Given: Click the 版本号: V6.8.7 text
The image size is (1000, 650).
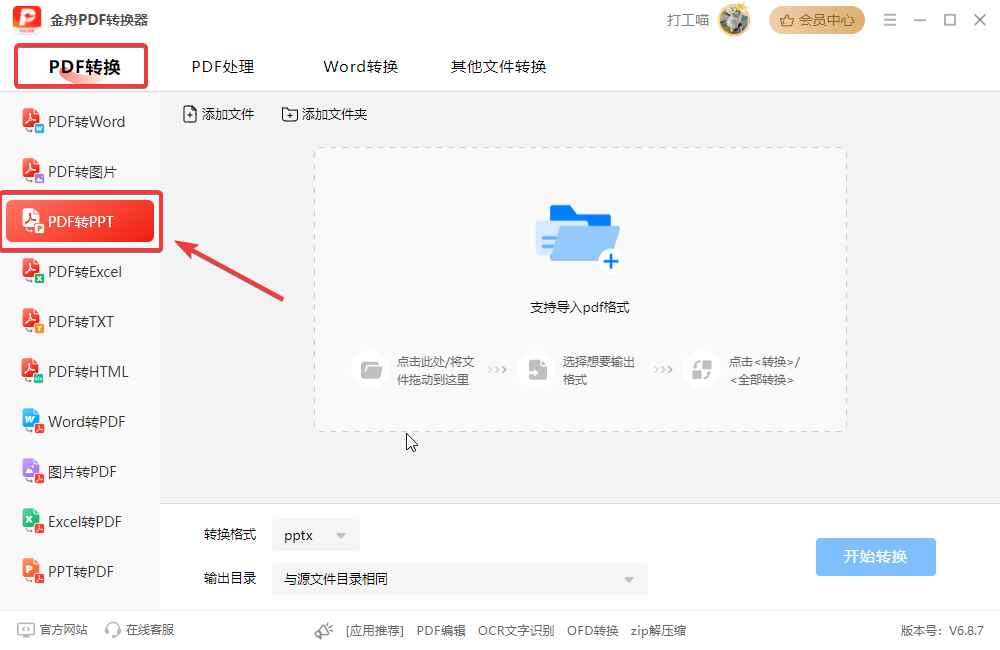Looking at the screenshot, I should pos(942,630).
